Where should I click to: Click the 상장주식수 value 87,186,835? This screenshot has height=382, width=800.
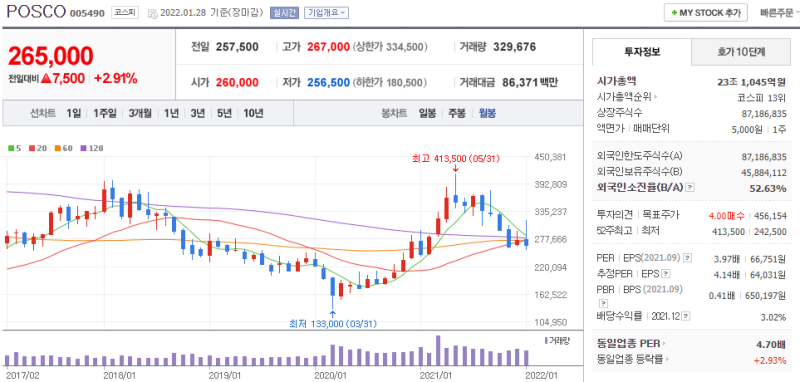[x=764, y=113]
